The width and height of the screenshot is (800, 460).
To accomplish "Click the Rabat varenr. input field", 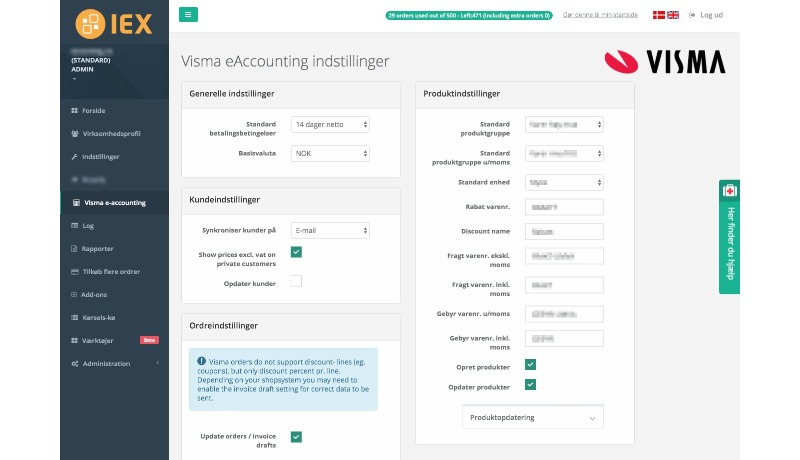I will click(x=564, y=207).
